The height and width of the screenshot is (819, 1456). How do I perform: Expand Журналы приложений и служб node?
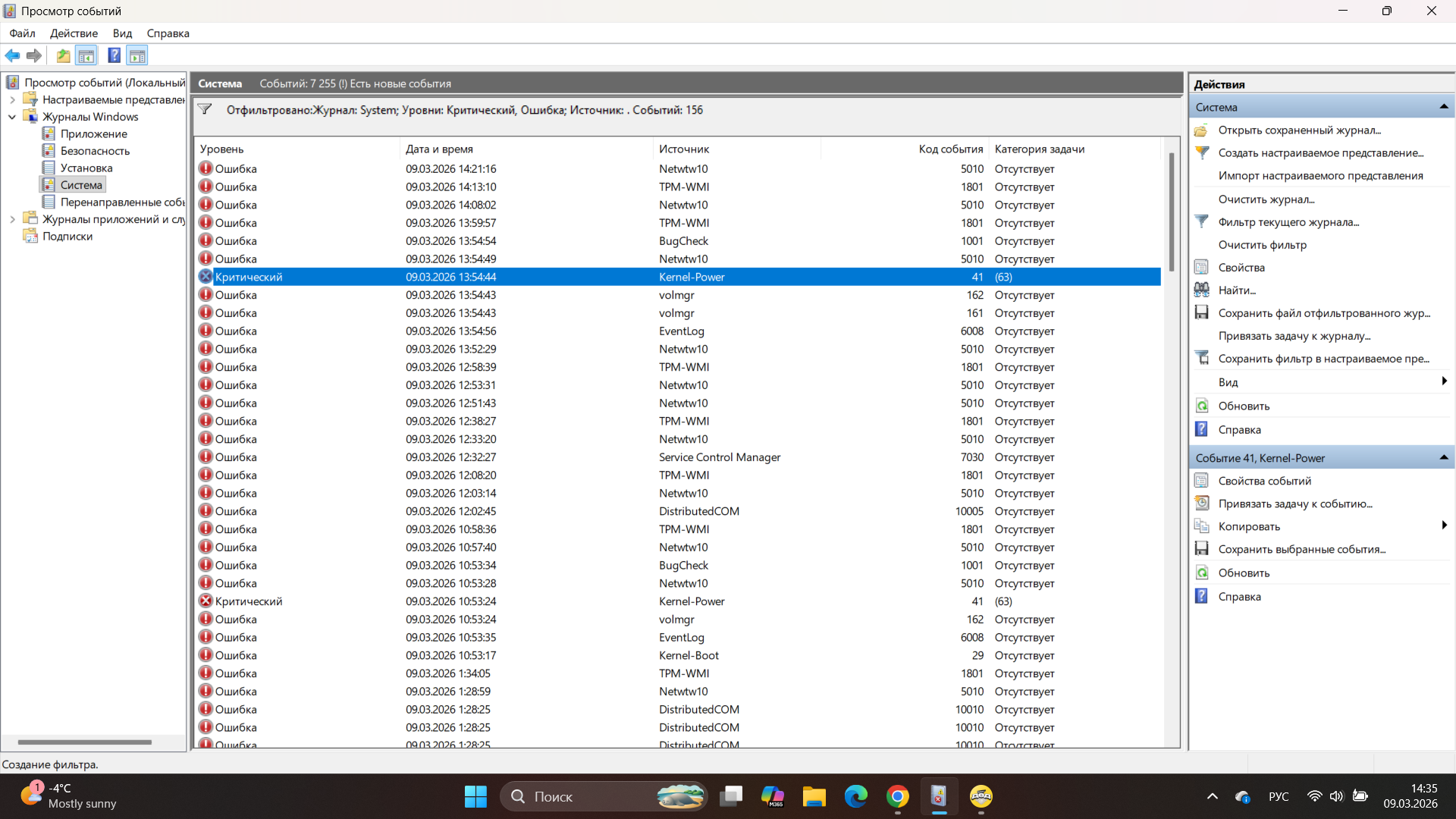click(12, 219)
